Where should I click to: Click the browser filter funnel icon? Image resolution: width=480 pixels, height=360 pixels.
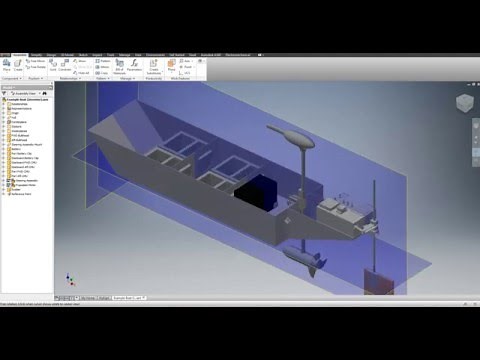(4, 93)
